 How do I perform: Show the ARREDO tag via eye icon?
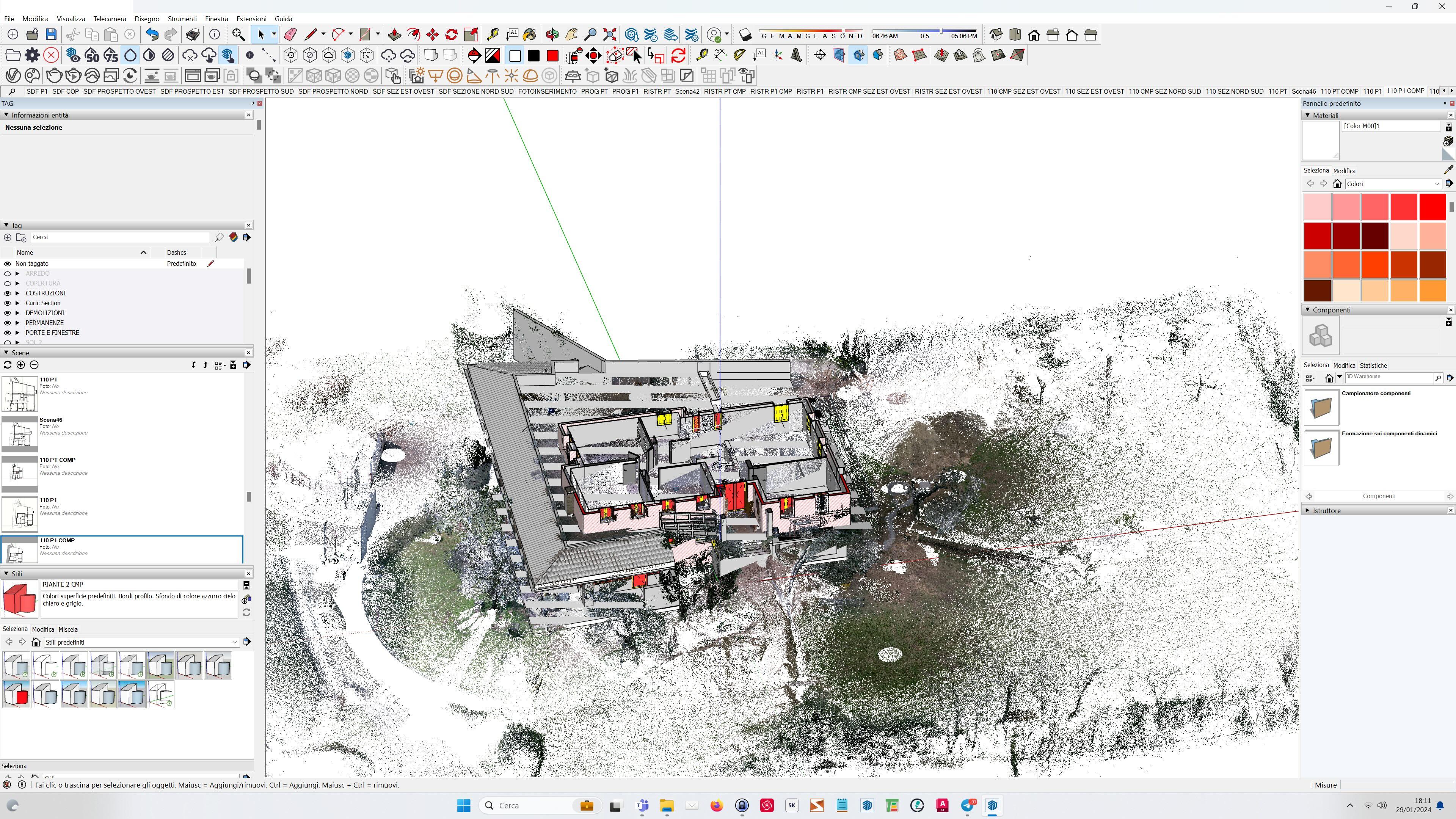point(7,273)
